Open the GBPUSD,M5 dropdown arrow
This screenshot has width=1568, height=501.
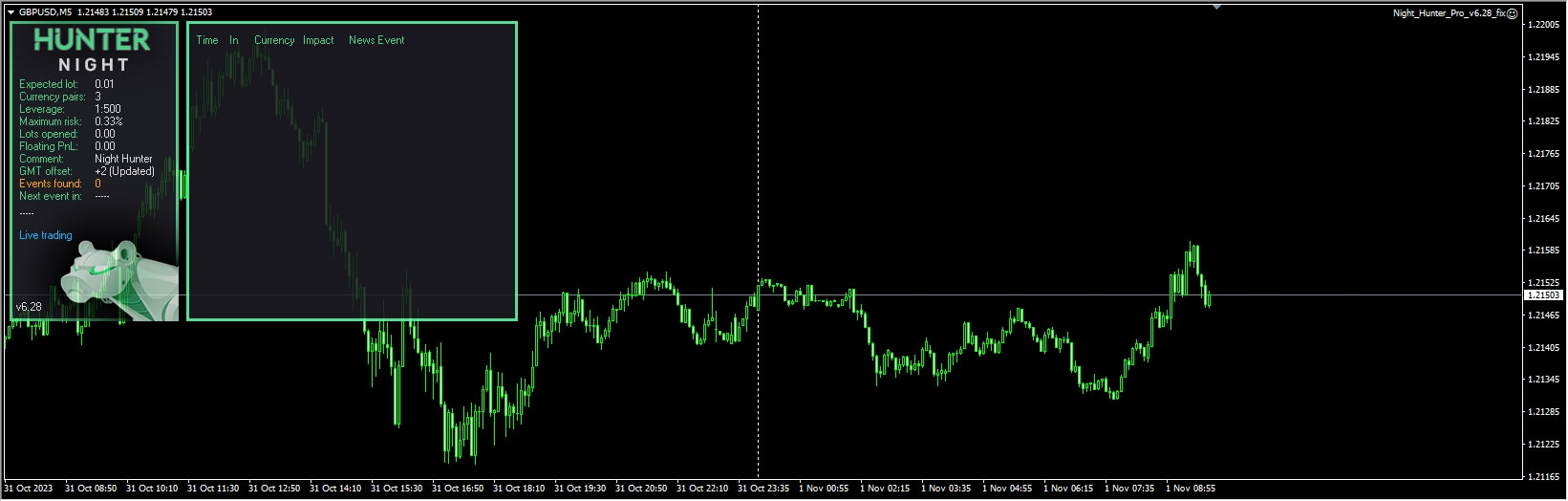pyautogui.click(x=11, y=12)
